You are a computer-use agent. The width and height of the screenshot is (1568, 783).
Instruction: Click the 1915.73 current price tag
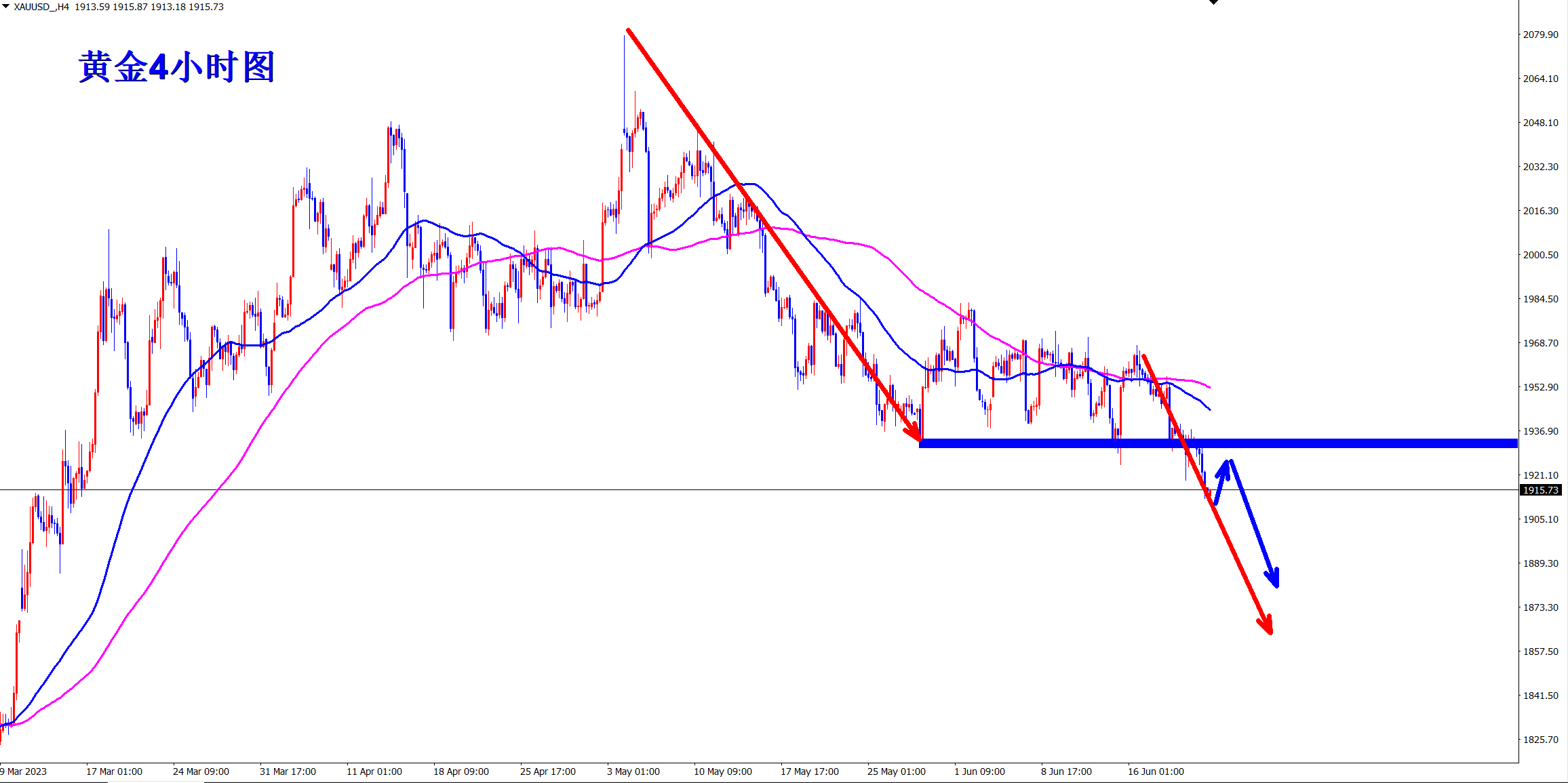tap(1541, 490)
